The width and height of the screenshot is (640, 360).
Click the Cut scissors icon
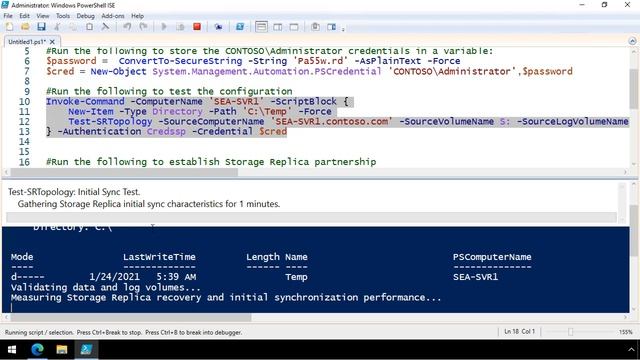pyautogui.click(x=57, y=27)
